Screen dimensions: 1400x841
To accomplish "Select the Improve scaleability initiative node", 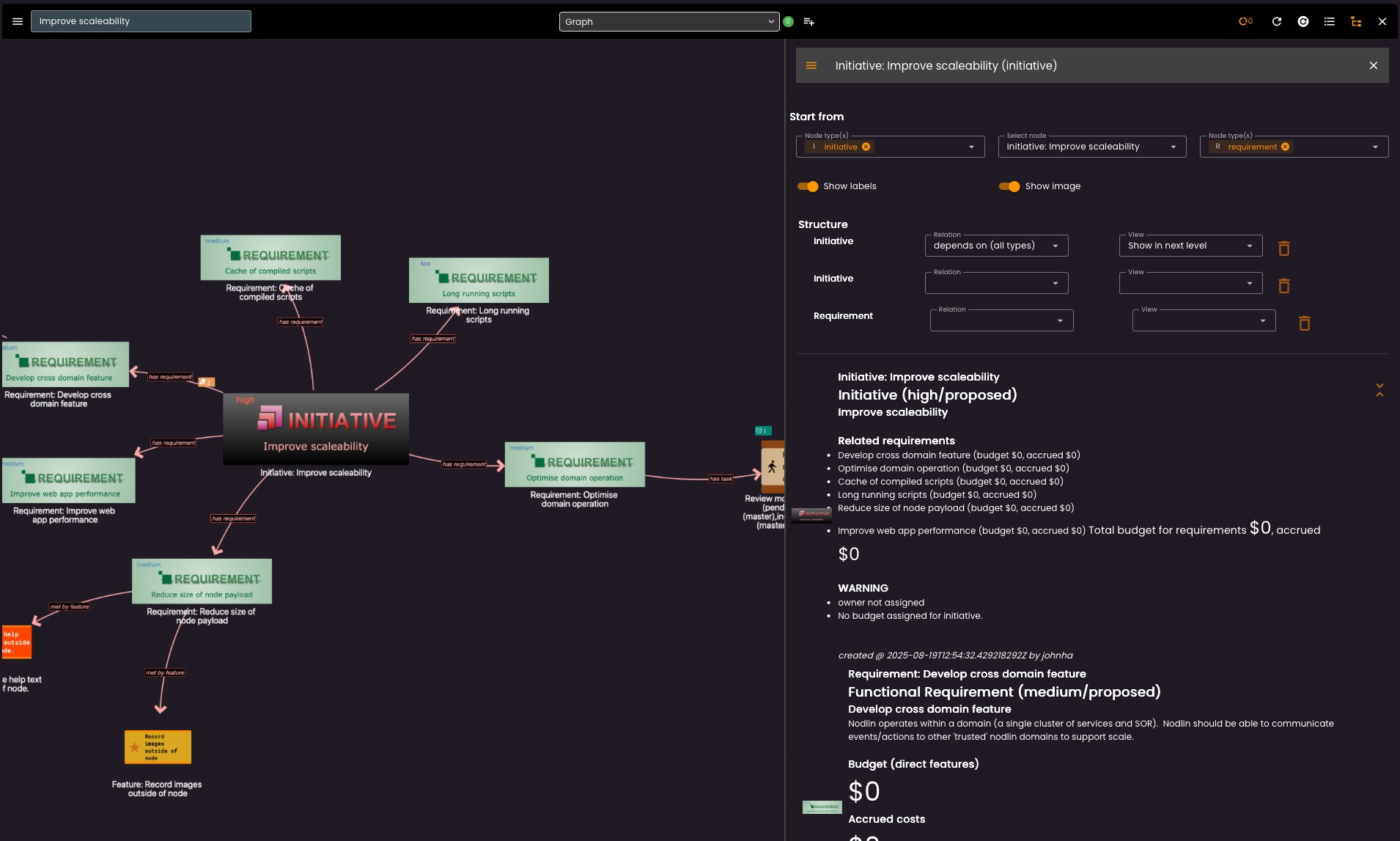I will tap(316, 429).
